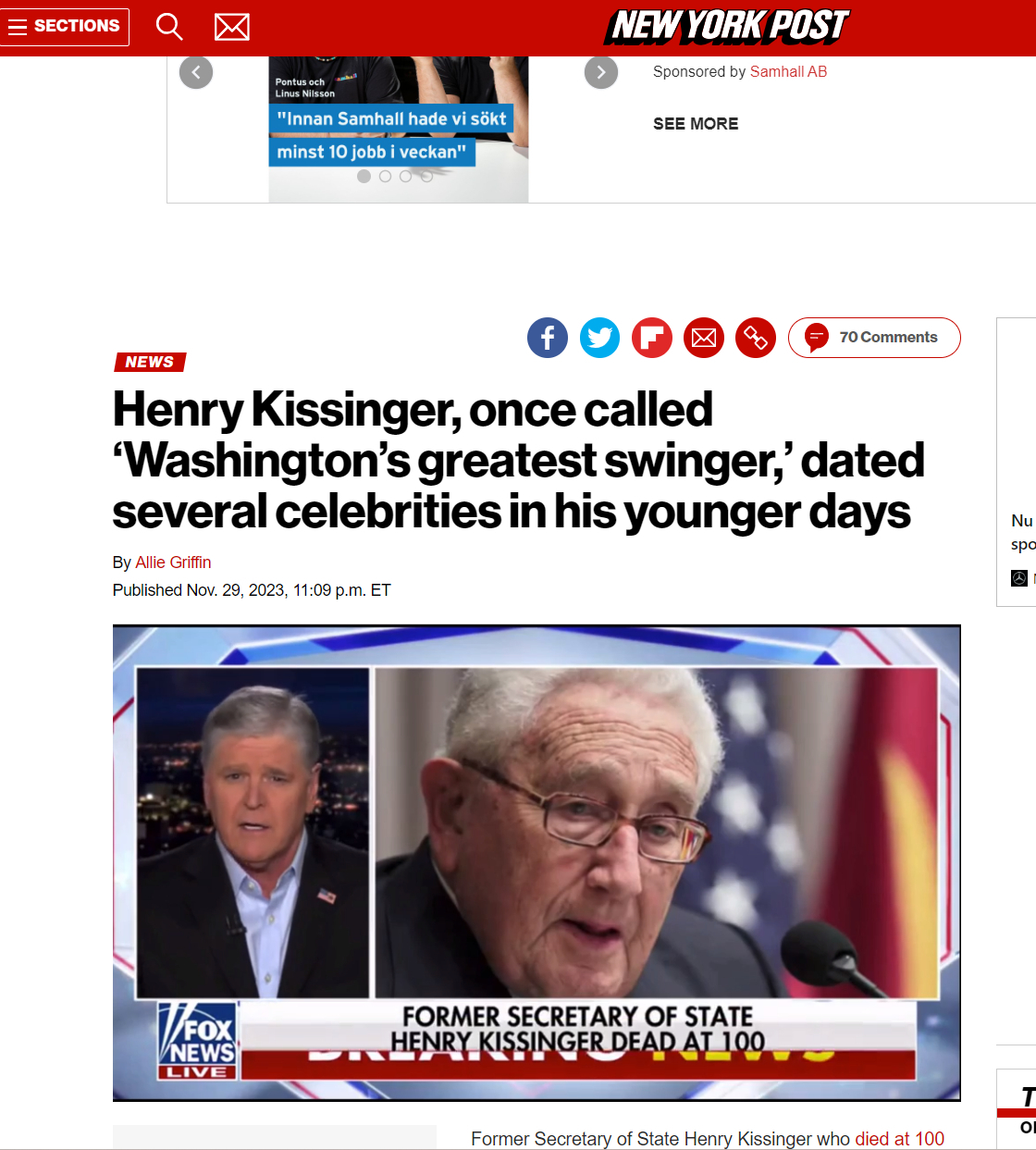The height and width of the screenshot is (1150, 1036).
Task: Open Samhall AB sponsor link
Action: coord(788,71)
